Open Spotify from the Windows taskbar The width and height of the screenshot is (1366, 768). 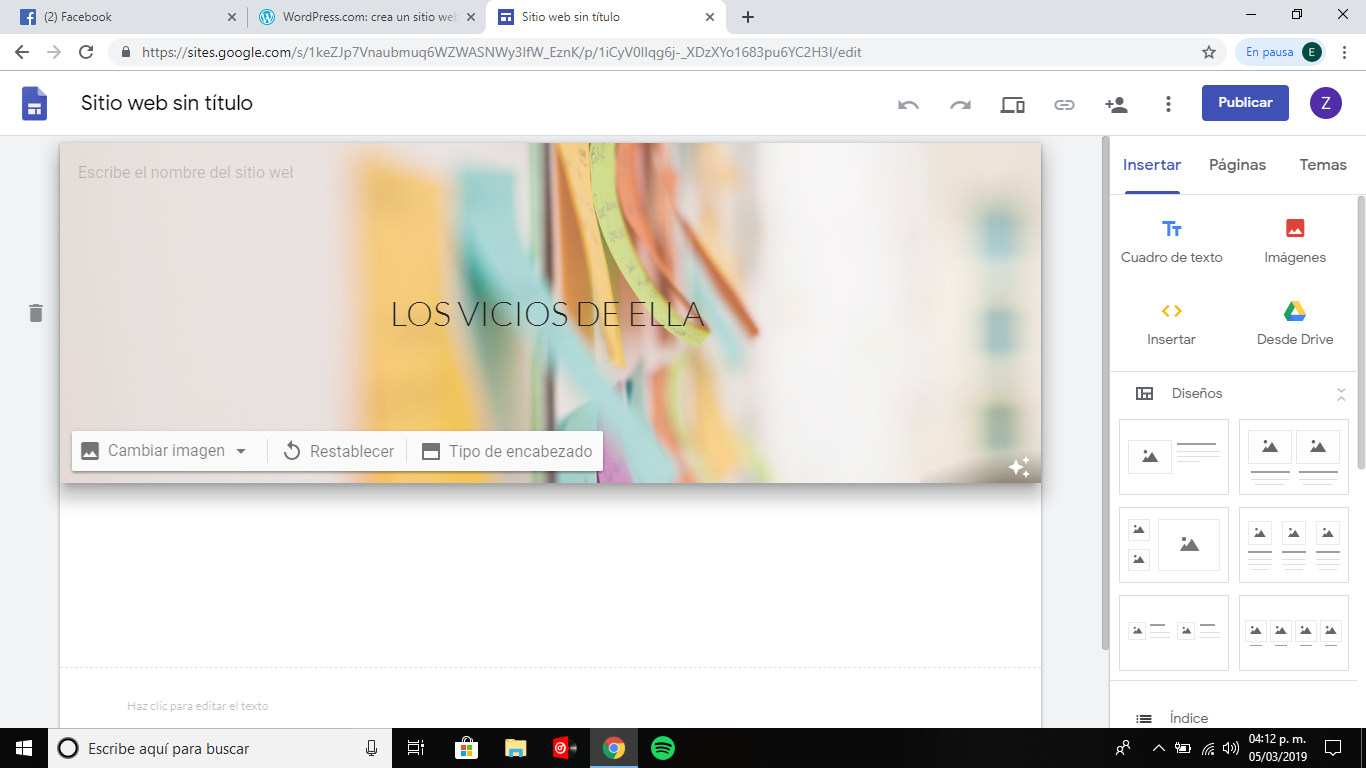click(x=662, y=748)
